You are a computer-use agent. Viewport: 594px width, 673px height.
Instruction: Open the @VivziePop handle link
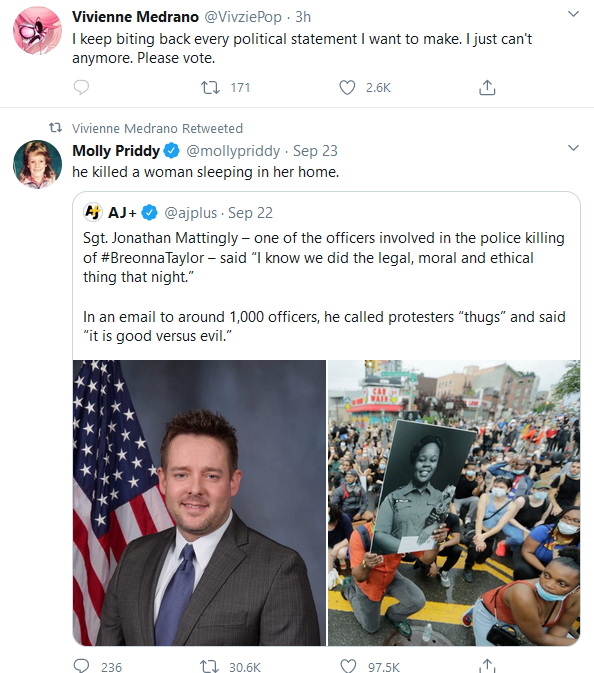242,17
